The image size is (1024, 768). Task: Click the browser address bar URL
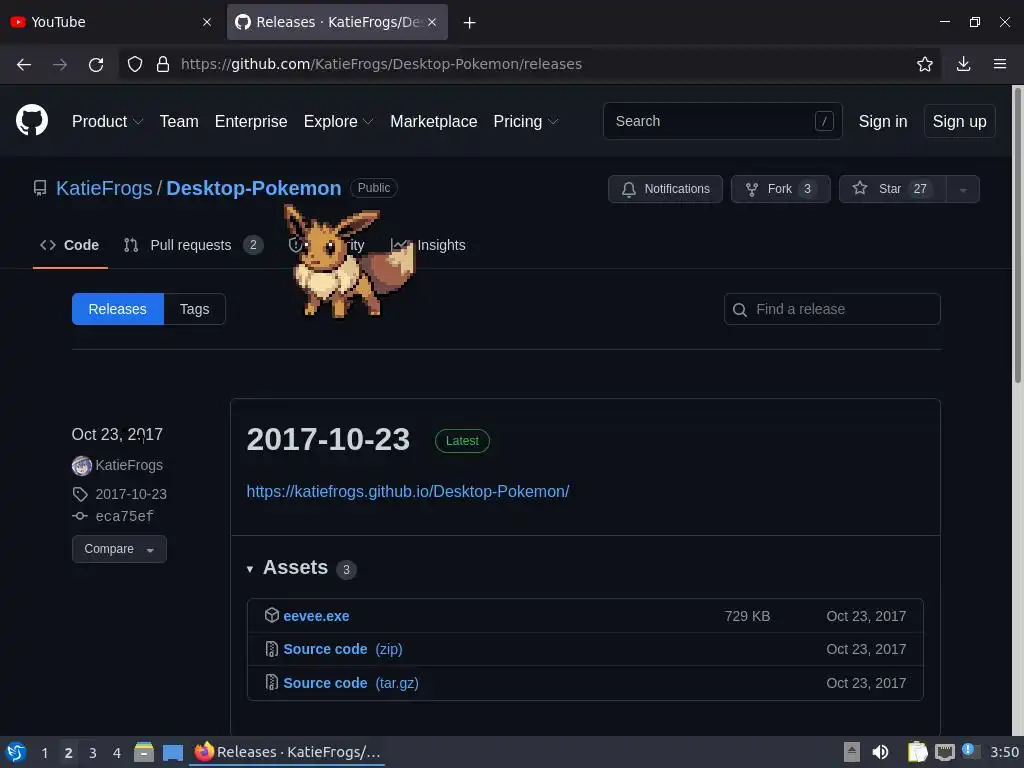(381, 64)
